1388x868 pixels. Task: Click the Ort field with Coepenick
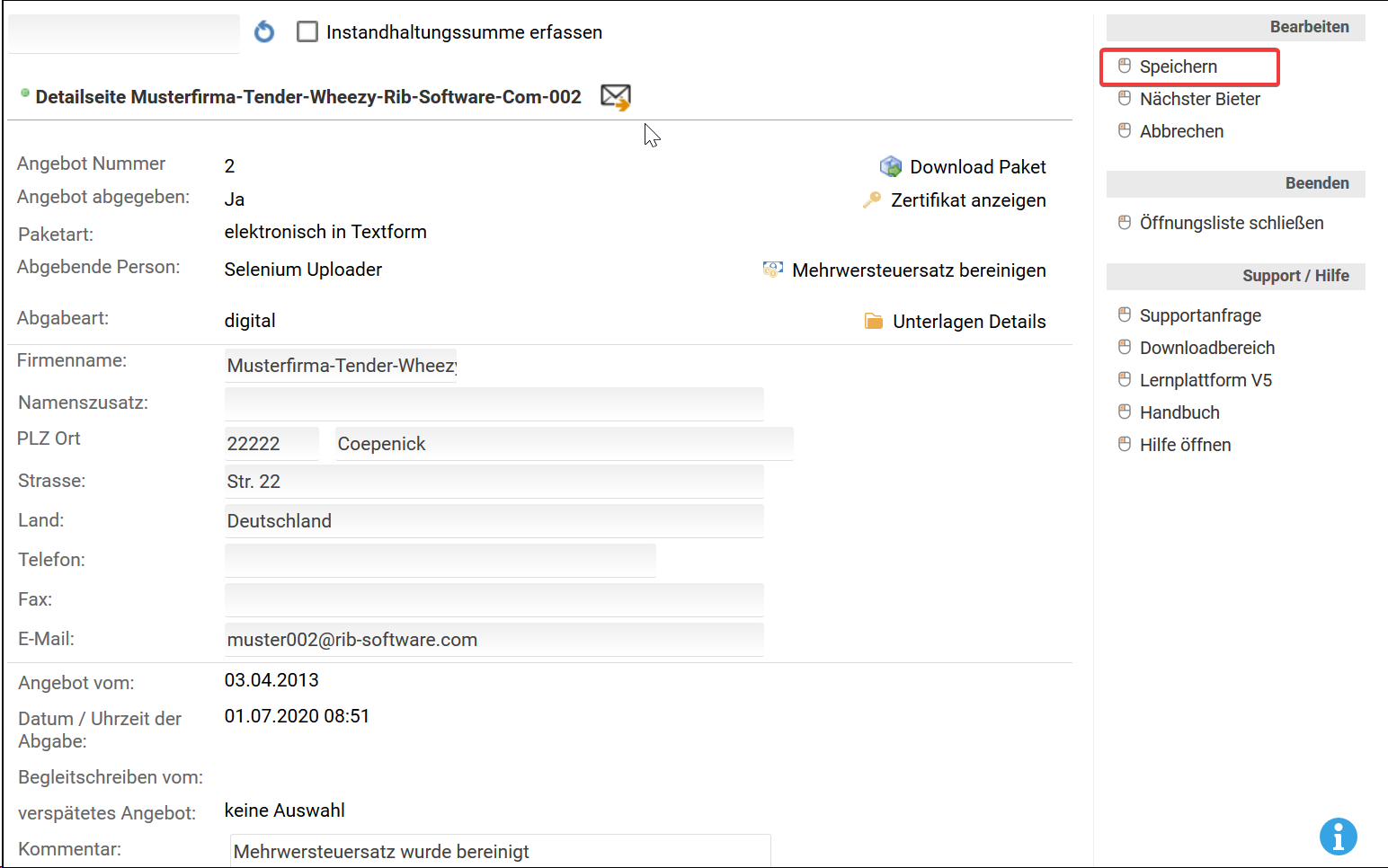pyautogui.click(x=564, y=444)
